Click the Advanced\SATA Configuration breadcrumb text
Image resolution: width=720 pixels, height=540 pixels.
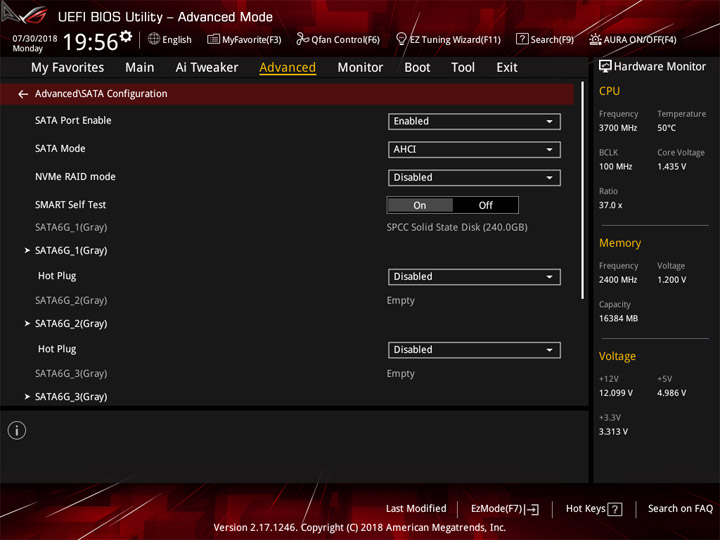tap(101, 94)
